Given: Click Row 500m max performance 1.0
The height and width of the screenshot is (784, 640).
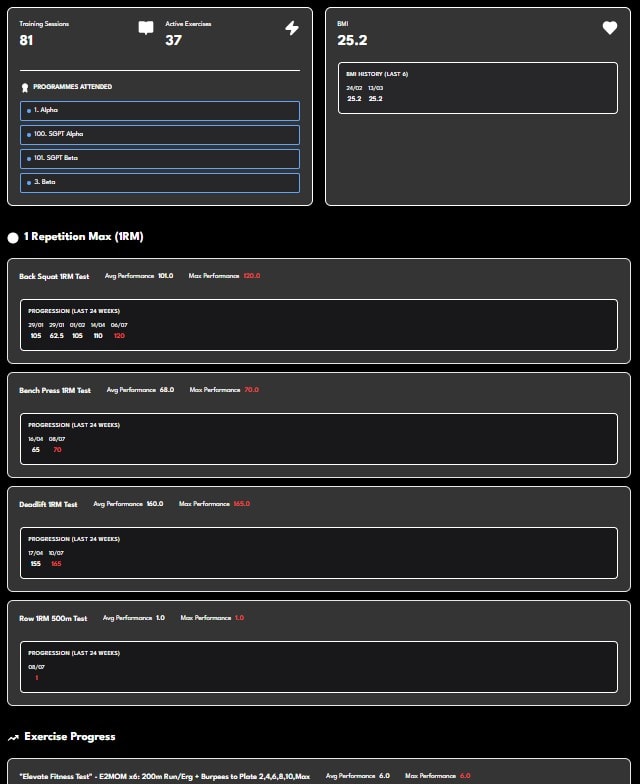Looking at the screenshot, I should tap(240, 618).
